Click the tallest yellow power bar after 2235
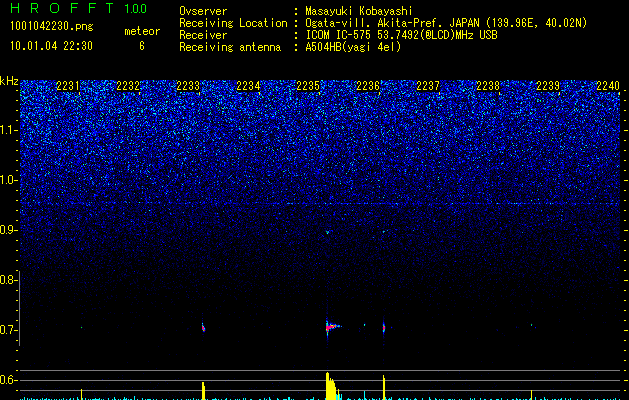 click(328, 386)
